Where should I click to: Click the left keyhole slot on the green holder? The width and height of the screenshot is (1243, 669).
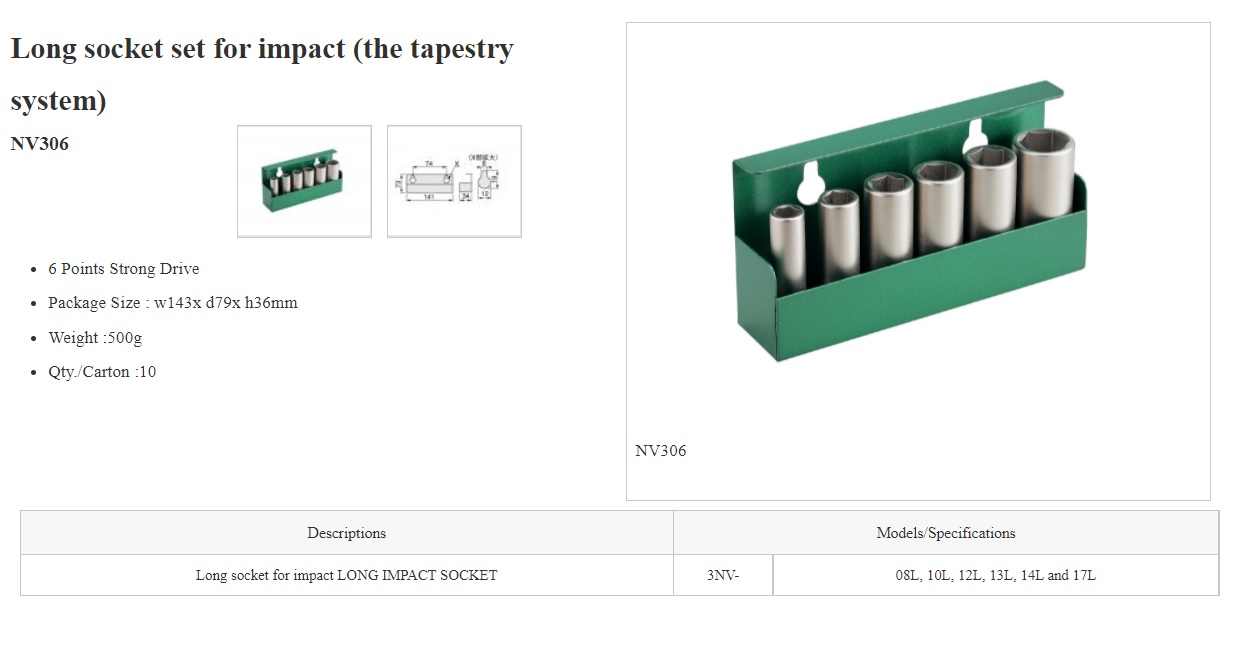(815, 180)
